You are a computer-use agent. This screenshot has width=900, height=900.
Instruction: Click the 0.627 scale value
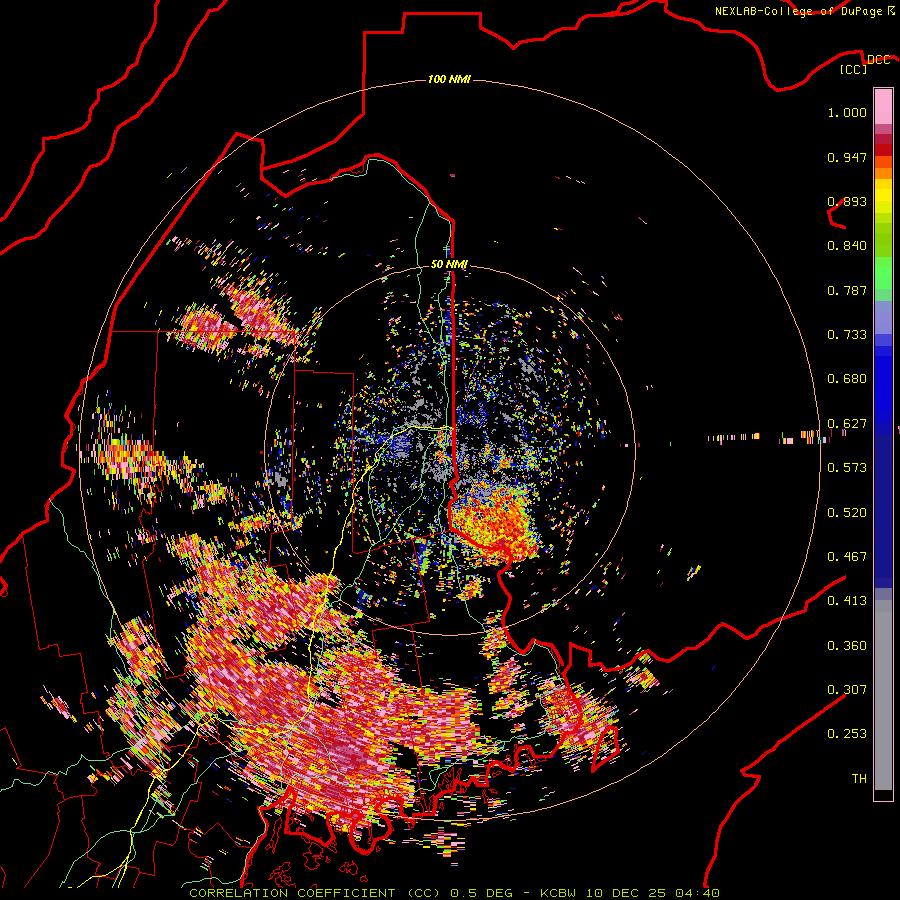point(847,424)
